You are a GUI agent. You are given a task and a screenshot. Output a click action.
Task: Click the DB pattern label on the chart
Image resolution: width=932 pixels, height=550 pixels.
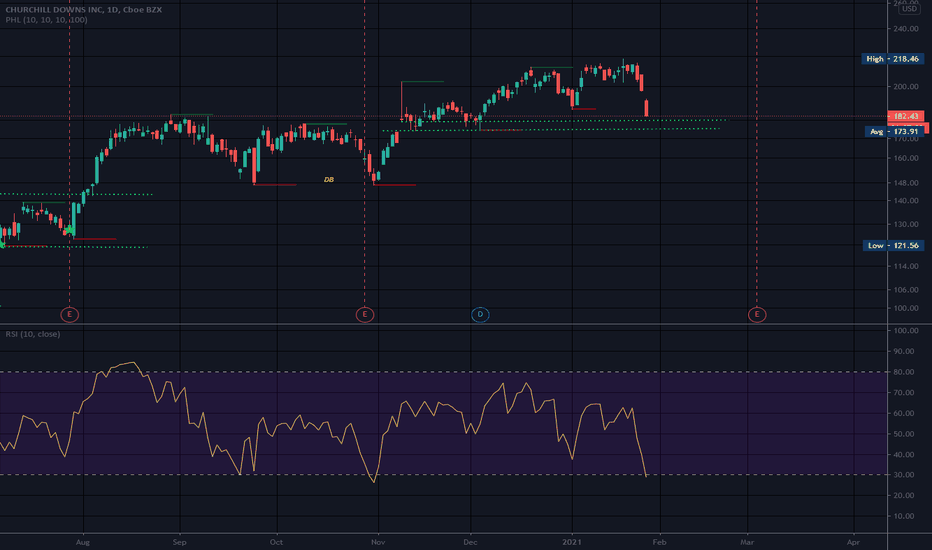click(329, 180)
